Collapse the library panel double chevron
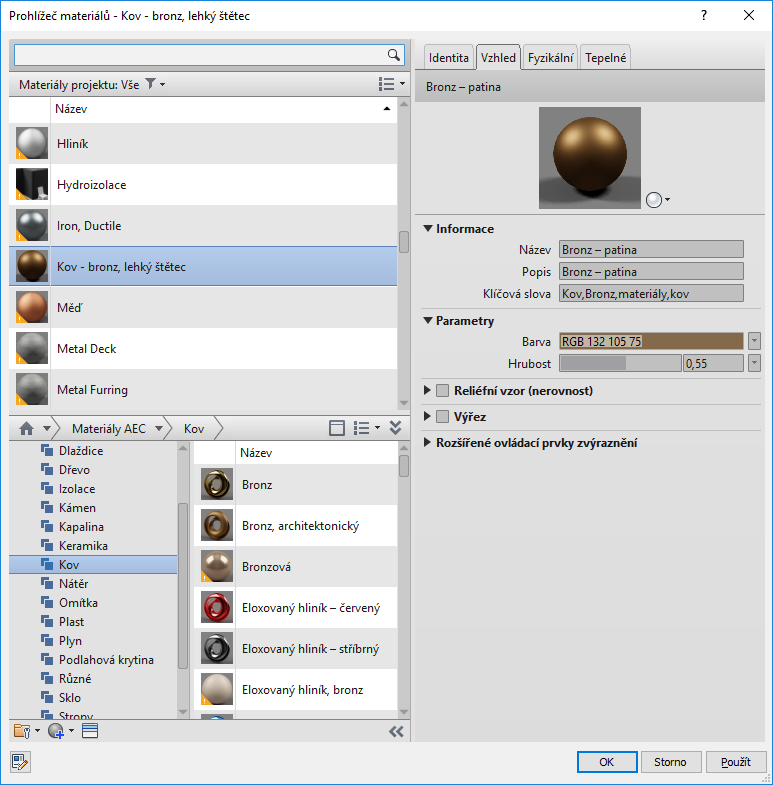This screenshot has height=785, width=773. 396,428
